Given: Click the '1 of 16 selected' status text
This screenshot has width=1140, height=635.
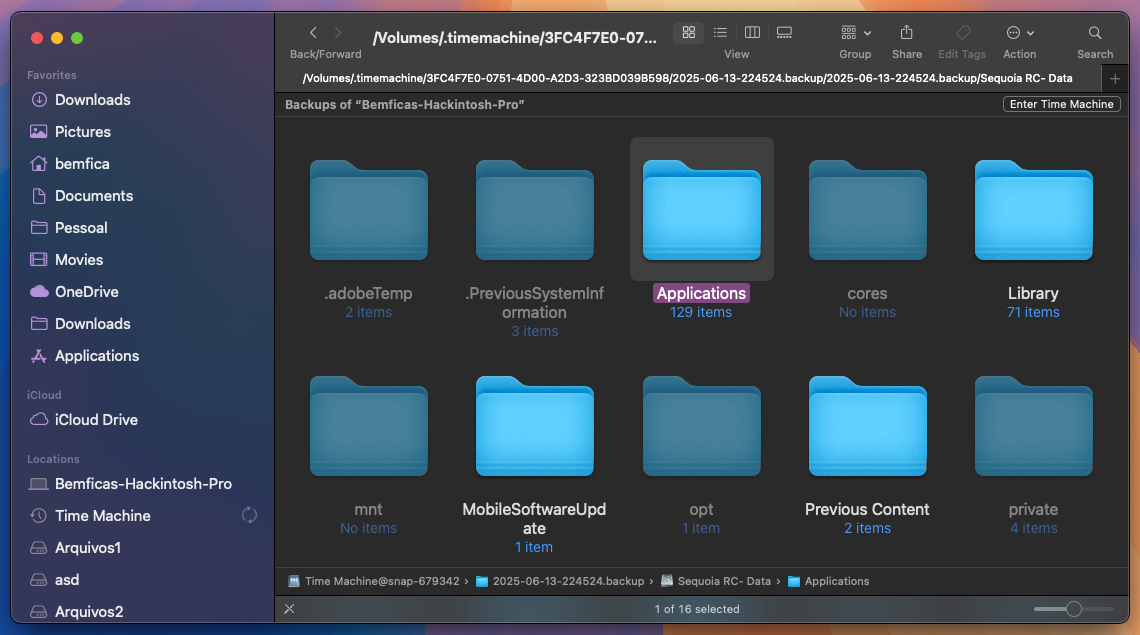Looking at the screenshot, I should (697, 609).
